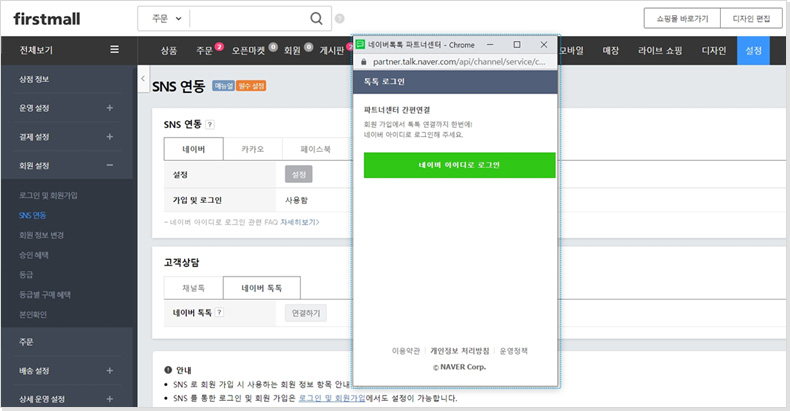The image size is (790, 411).
Task: Toggle the 전체보기 hamburger menu icon
Action: tap(114, 49)
